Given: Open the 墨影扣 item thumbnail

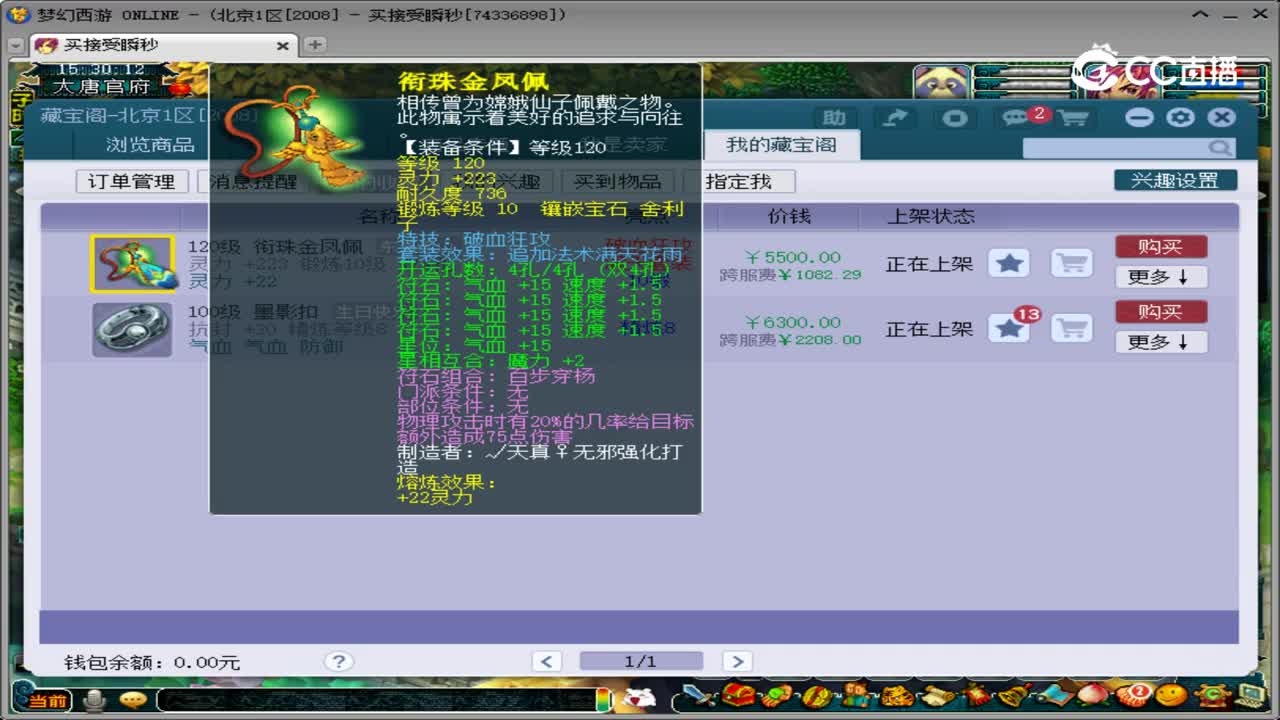Looking at the screenshot, I should [x=132, y=329].
